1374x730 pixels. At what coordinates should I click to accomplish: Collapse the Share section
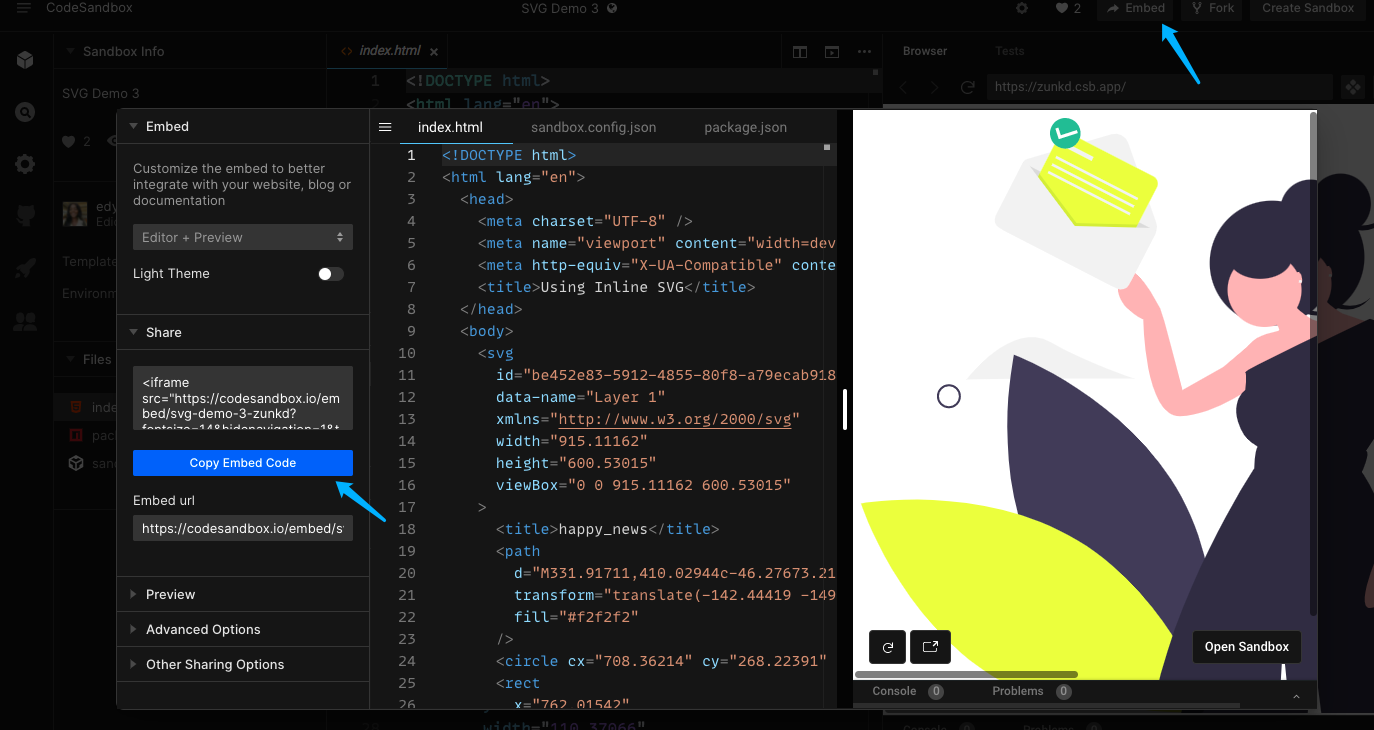pos(243,332)
